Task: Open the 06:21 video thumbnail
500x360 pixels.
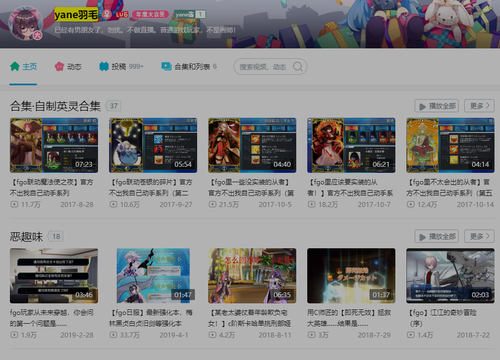Action: point(351,145)
